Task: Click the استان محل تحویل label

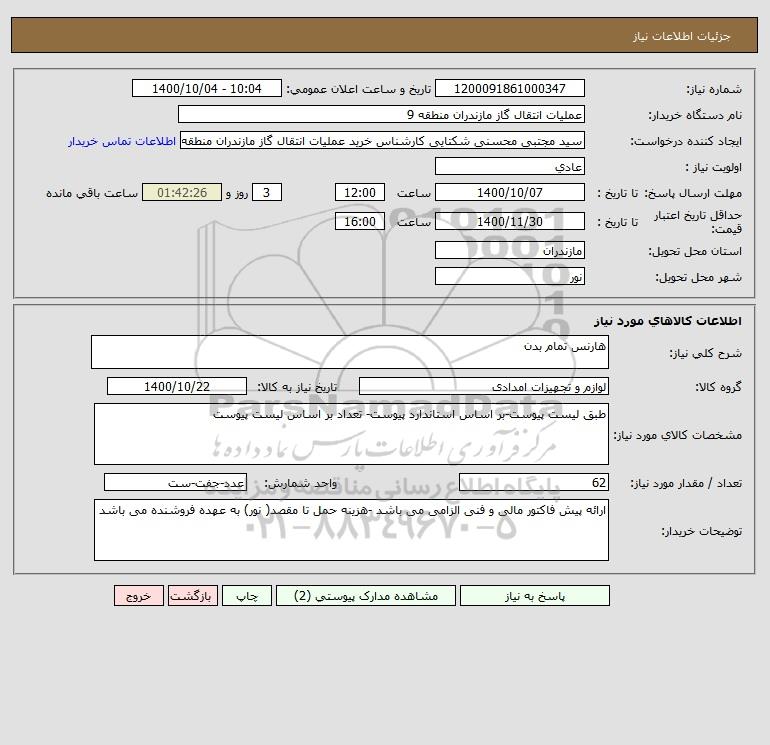Action: click(x=695, y=251)
